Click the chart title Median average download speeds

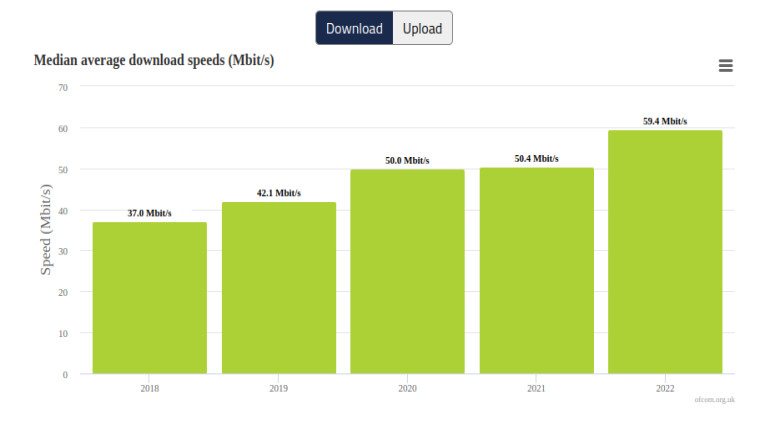154,60
